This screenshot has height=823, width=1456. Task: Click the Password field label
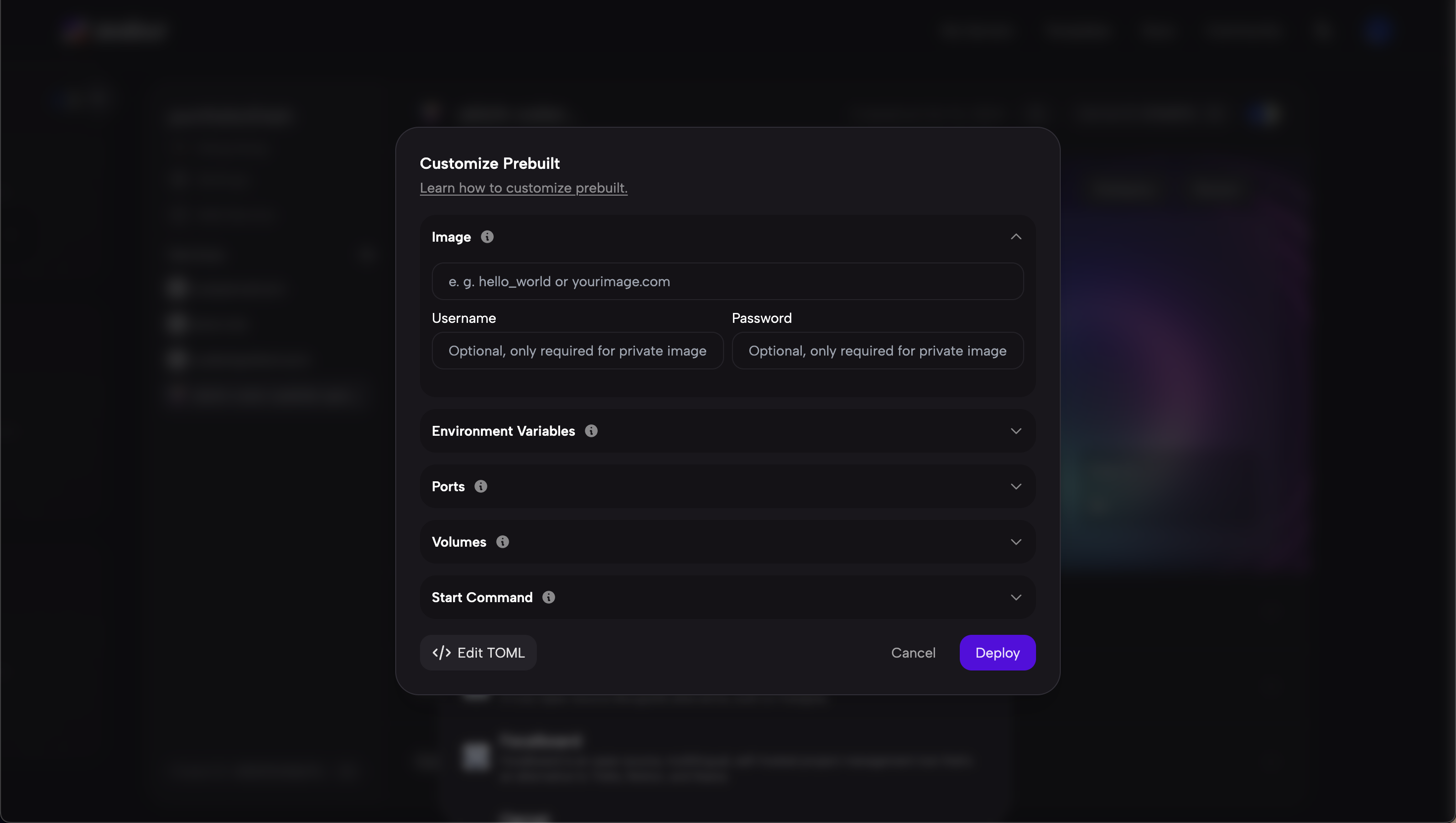click(761, 318)
